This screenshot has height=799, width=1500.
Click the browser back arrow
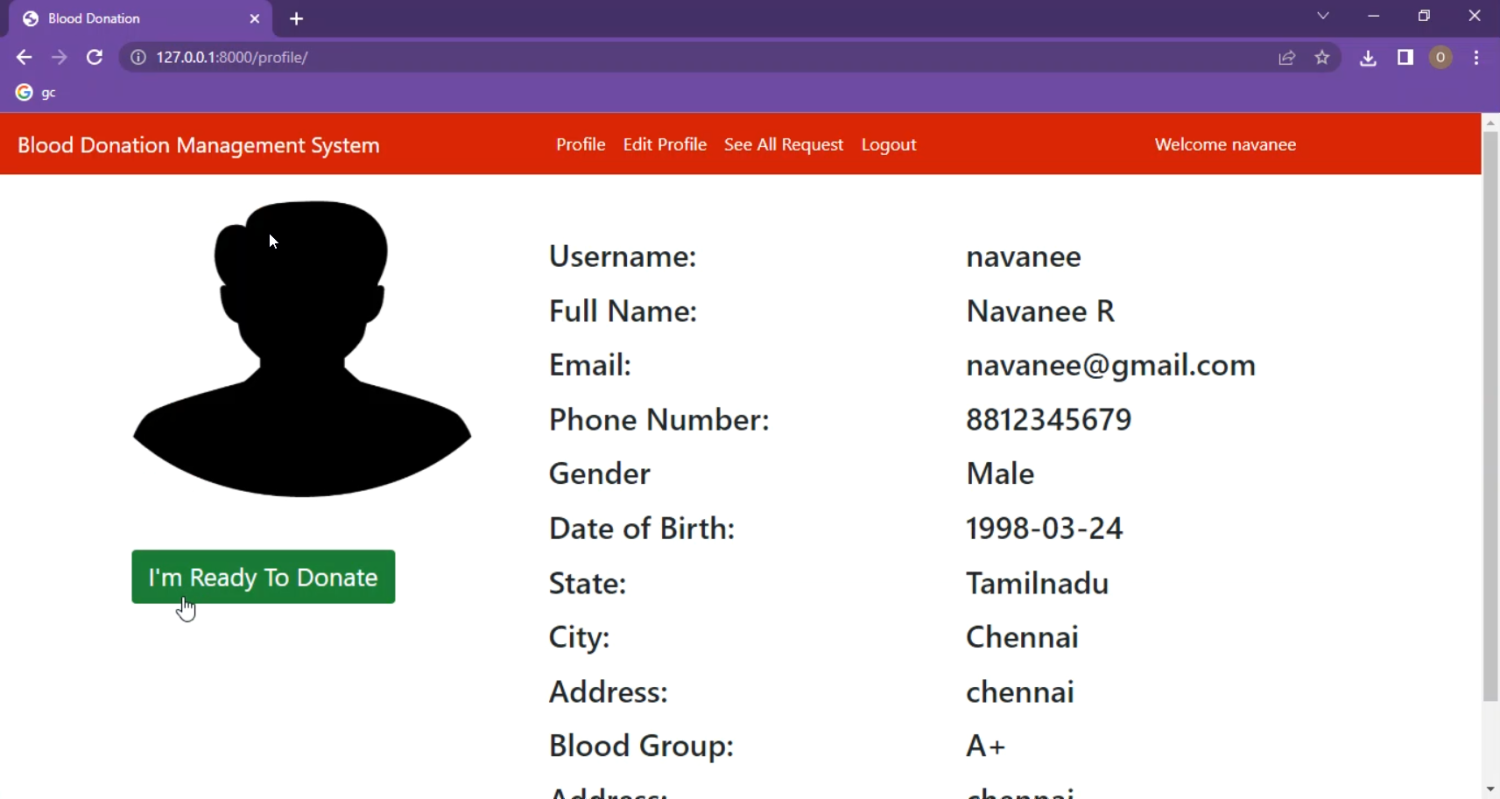tap(24, 58)
